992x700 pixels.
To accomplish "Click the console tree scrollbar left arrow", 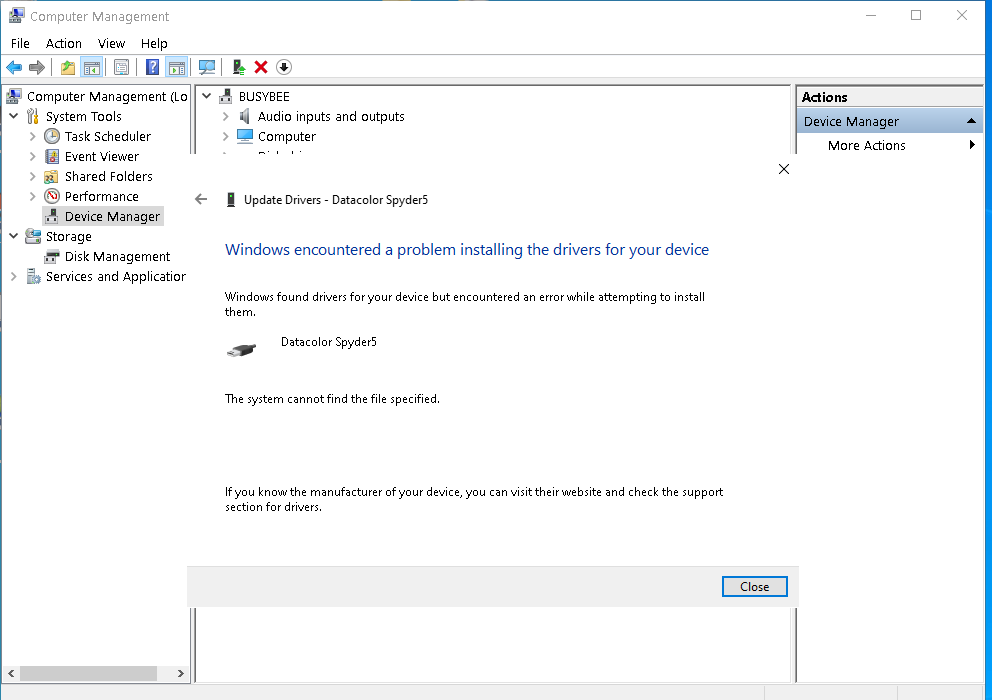I will click(x=11, y=673).
